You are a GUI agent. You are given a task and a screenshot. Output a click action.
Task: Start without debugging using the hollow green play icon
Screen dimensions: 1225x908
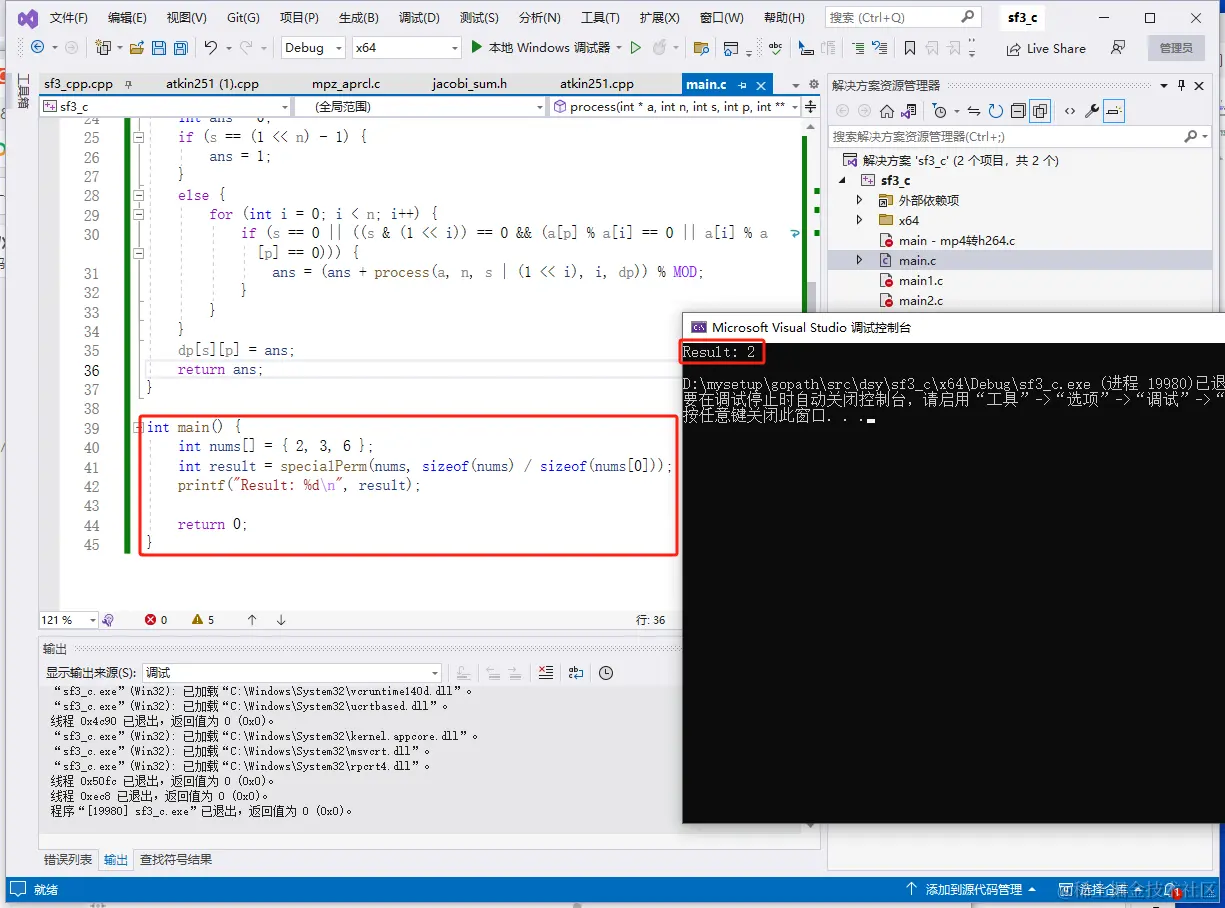[x=635, y=47]
